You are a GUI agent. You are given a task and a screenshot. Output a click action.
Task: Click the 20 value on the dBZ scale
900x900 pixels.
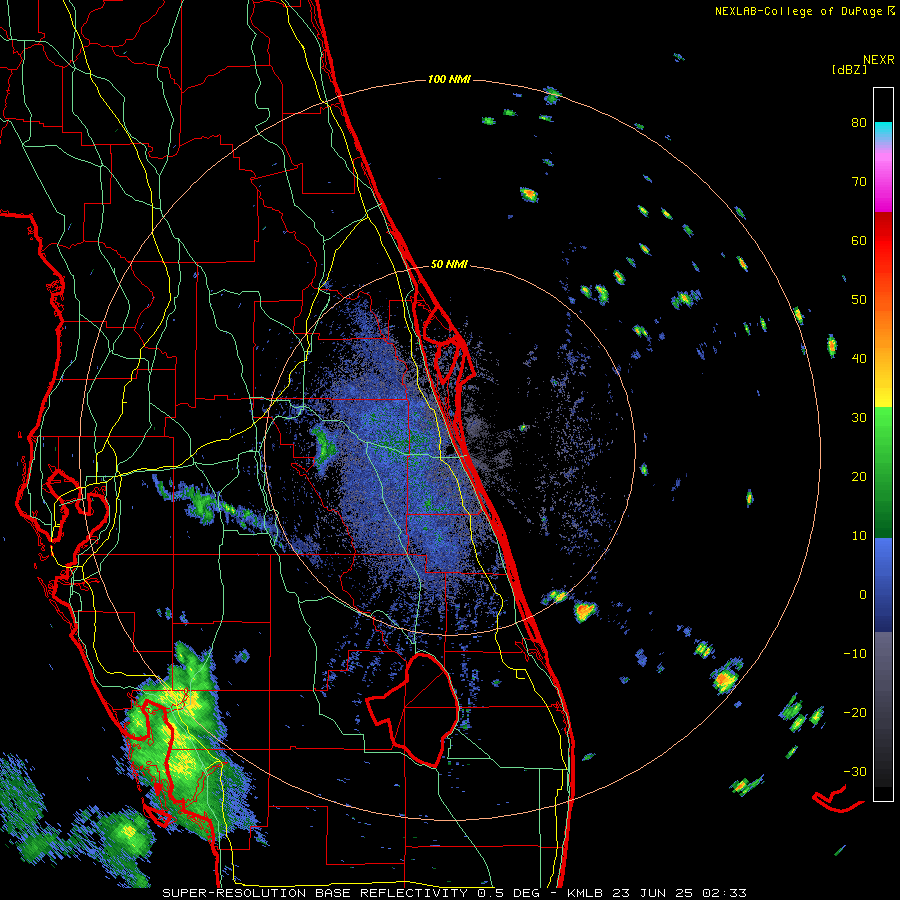pyautogui.click(x=859, y=476)
